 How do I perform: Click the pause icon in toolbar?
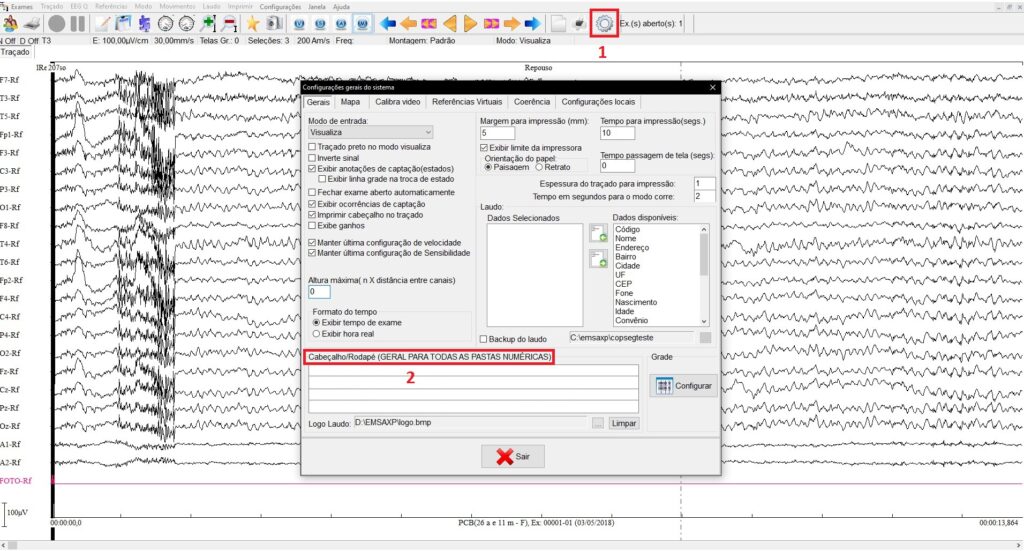click(x=78, y=22)
